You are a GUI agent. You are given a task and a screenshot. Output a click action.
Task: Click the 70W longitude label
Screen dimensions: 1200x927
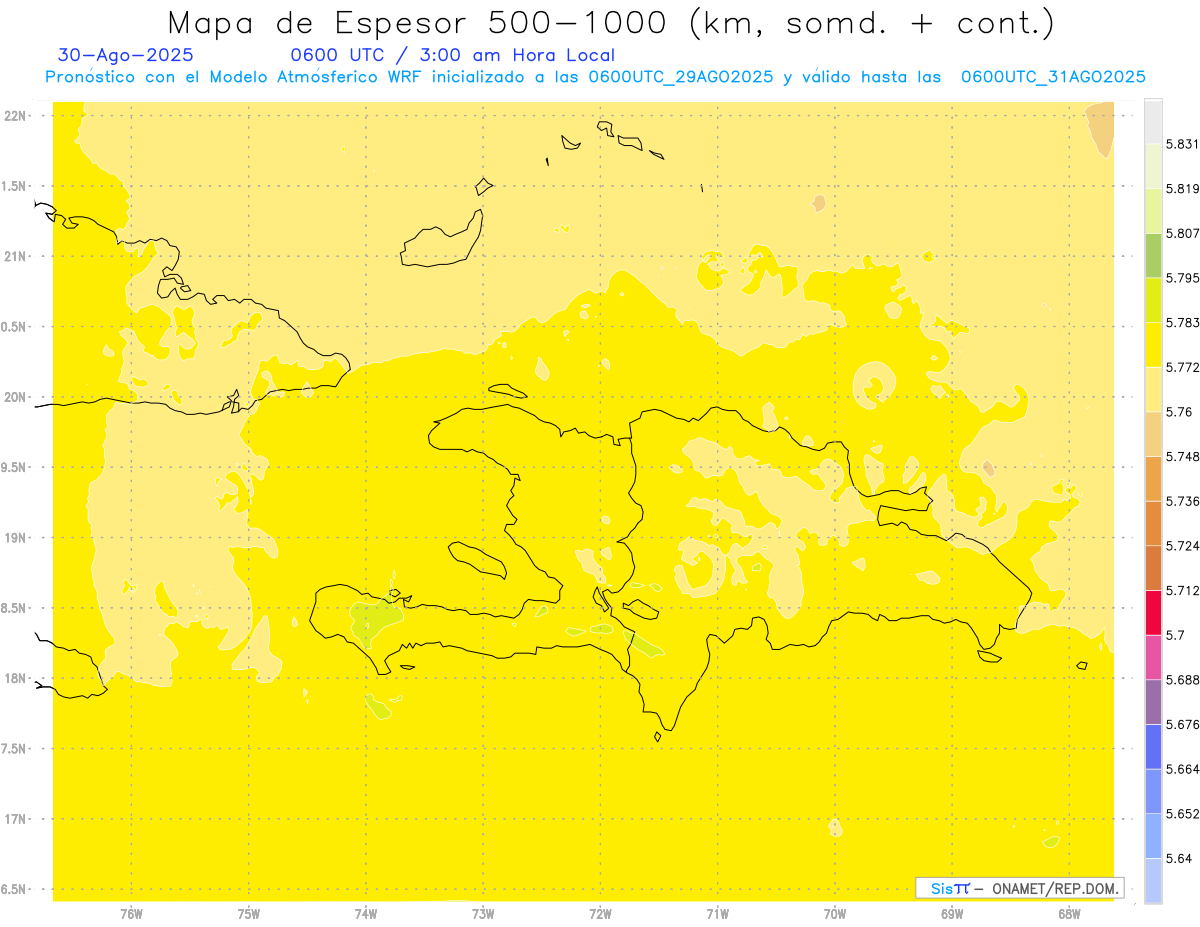835,914
